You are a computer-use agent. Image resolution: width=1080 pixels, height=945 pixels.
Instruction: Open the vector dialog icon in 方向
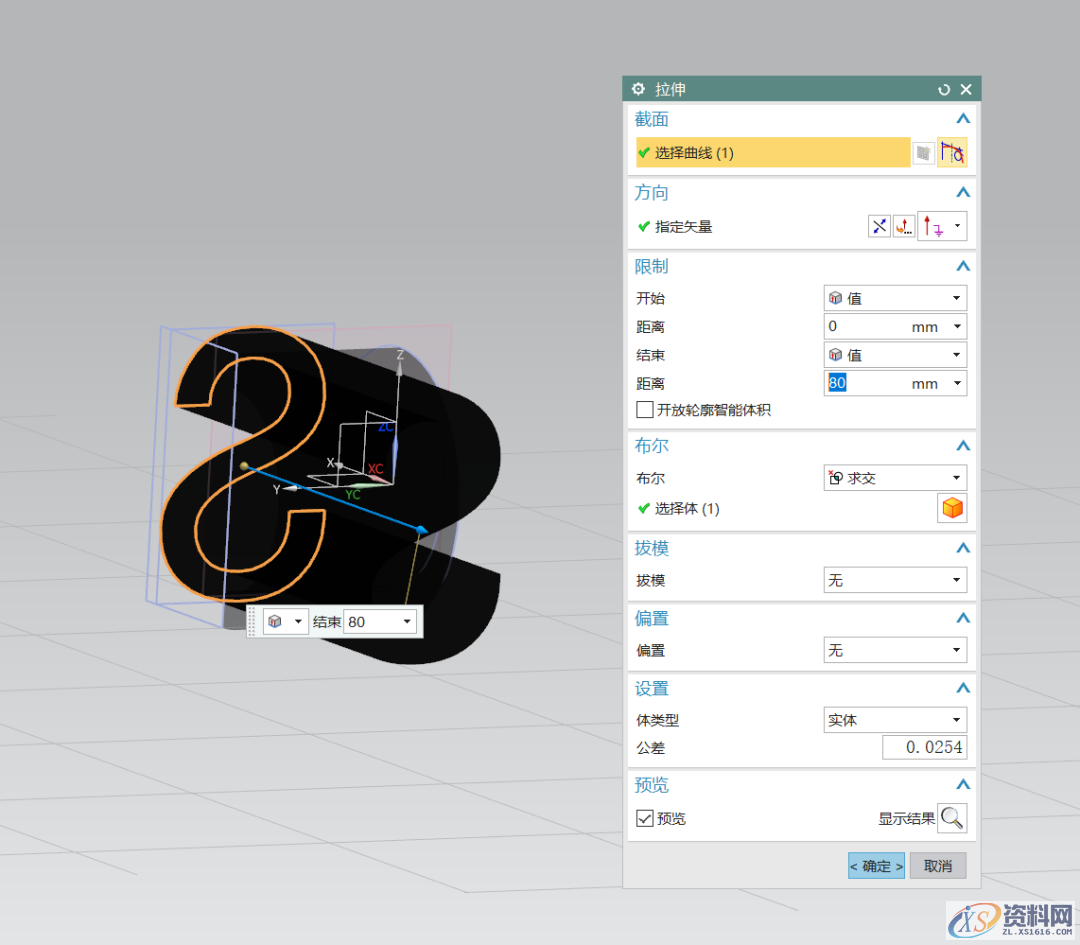click(x=904, y=226)
